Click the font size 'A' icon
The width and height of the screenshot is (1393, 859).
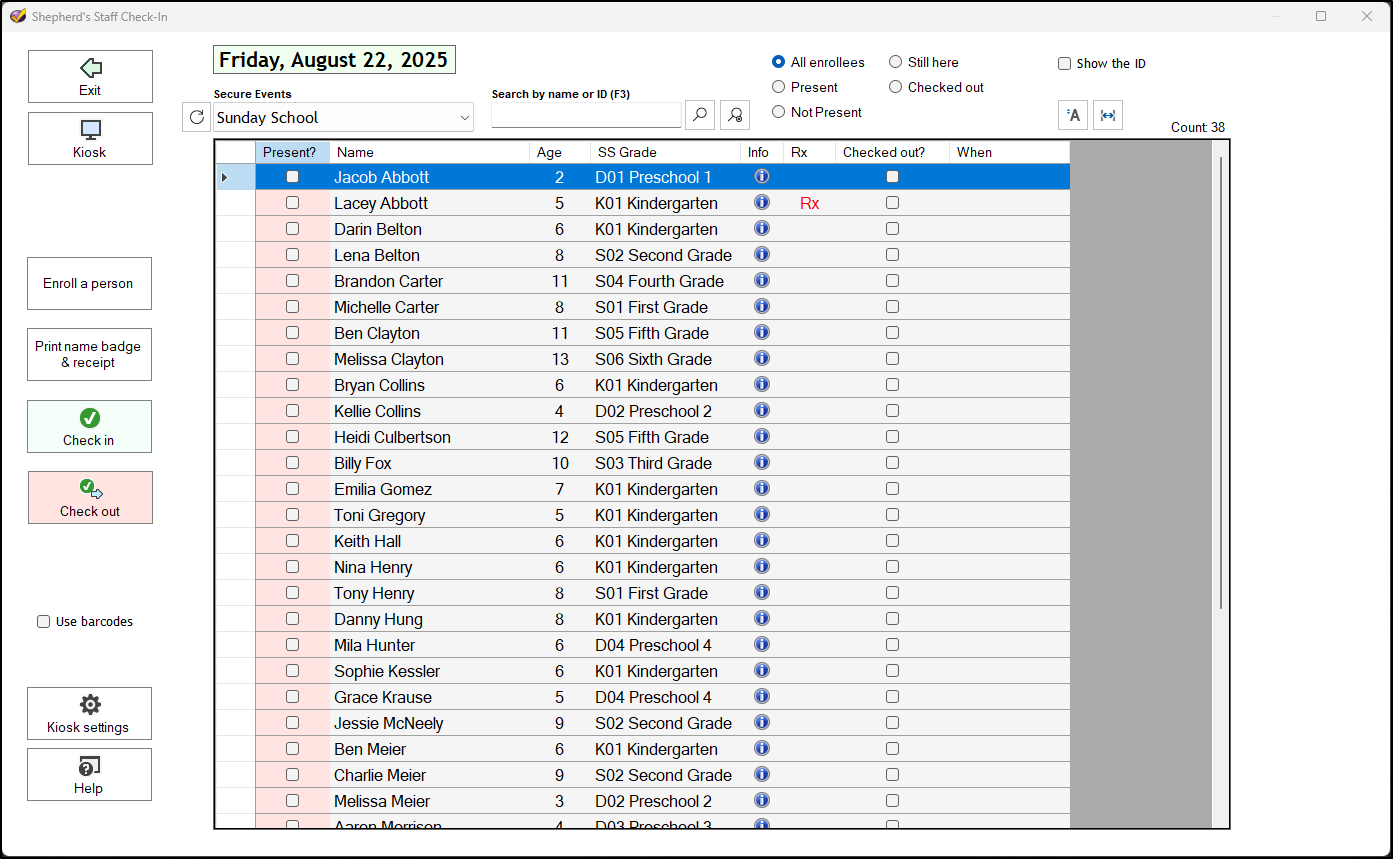(1073, 115)
